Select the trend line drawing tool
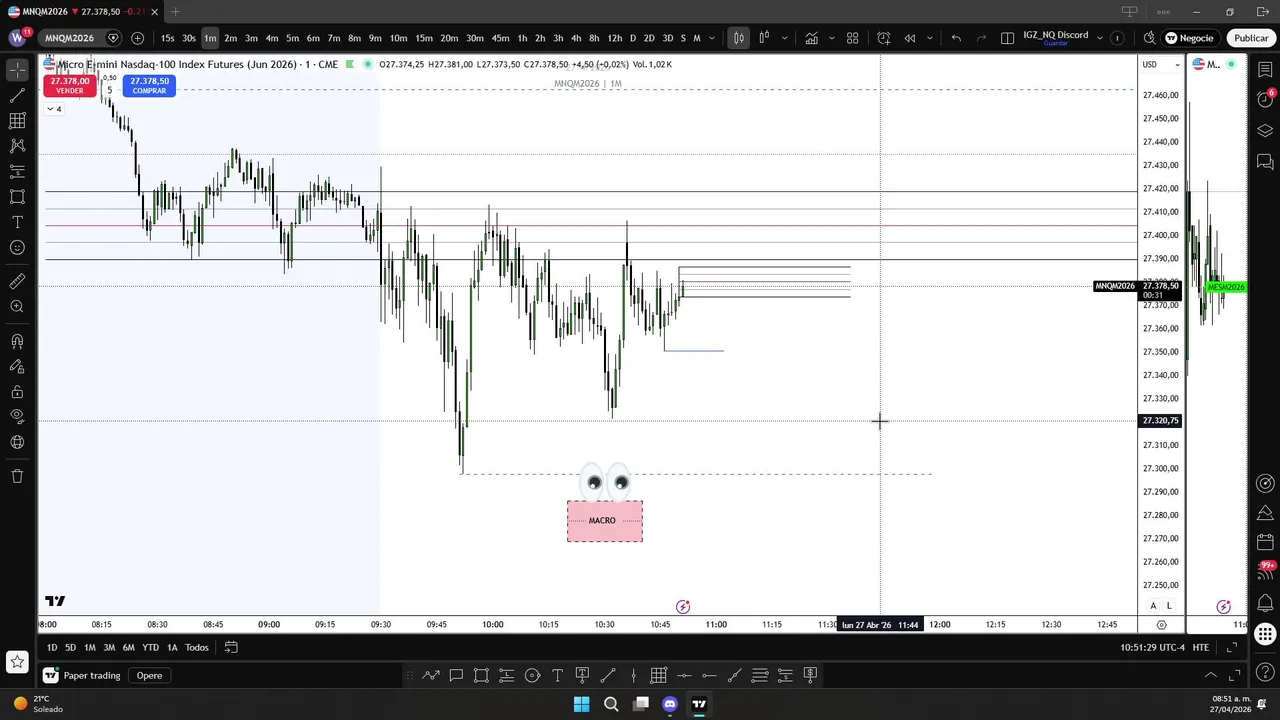The width and height of the screenshot is (1280, 720). (17, 95)
